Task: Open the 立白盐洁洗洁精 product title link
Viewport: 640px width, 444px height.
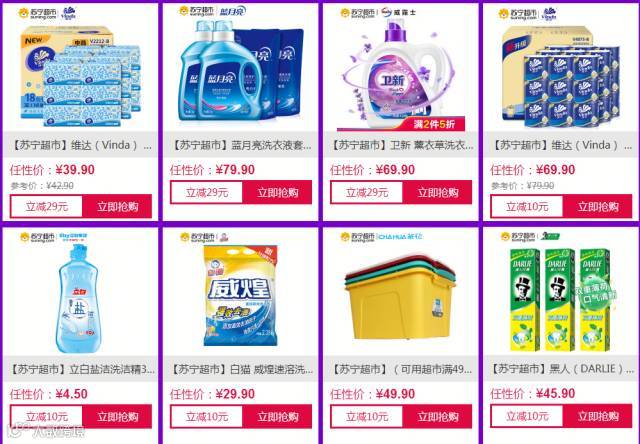Action: (81, 369)
